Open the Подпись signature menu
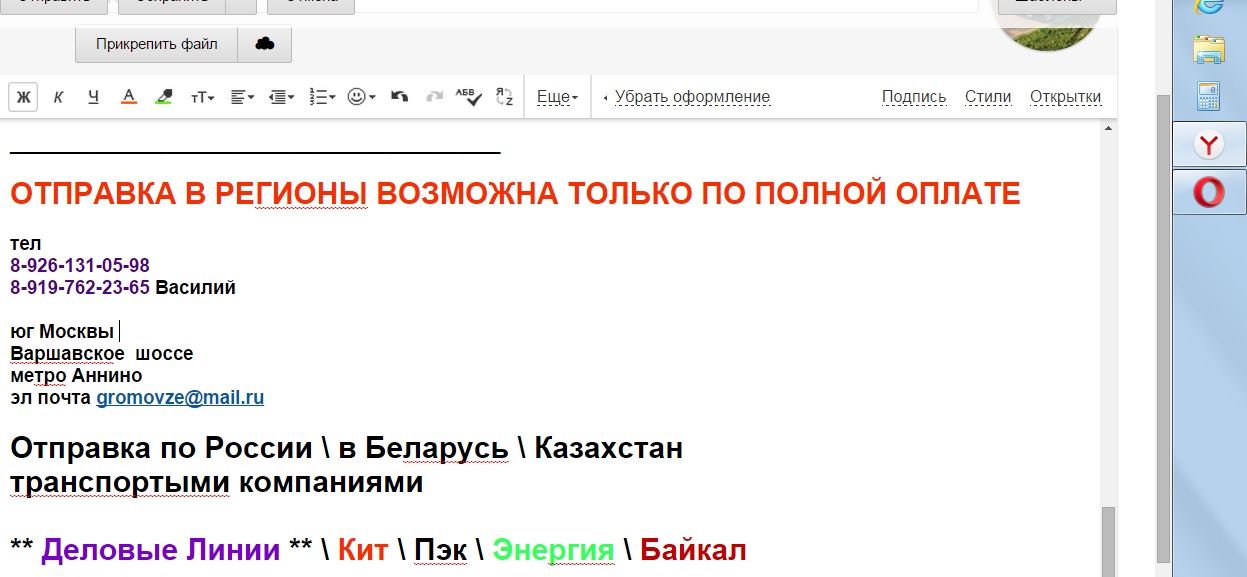1247x577 pixels. coord(913,97)
